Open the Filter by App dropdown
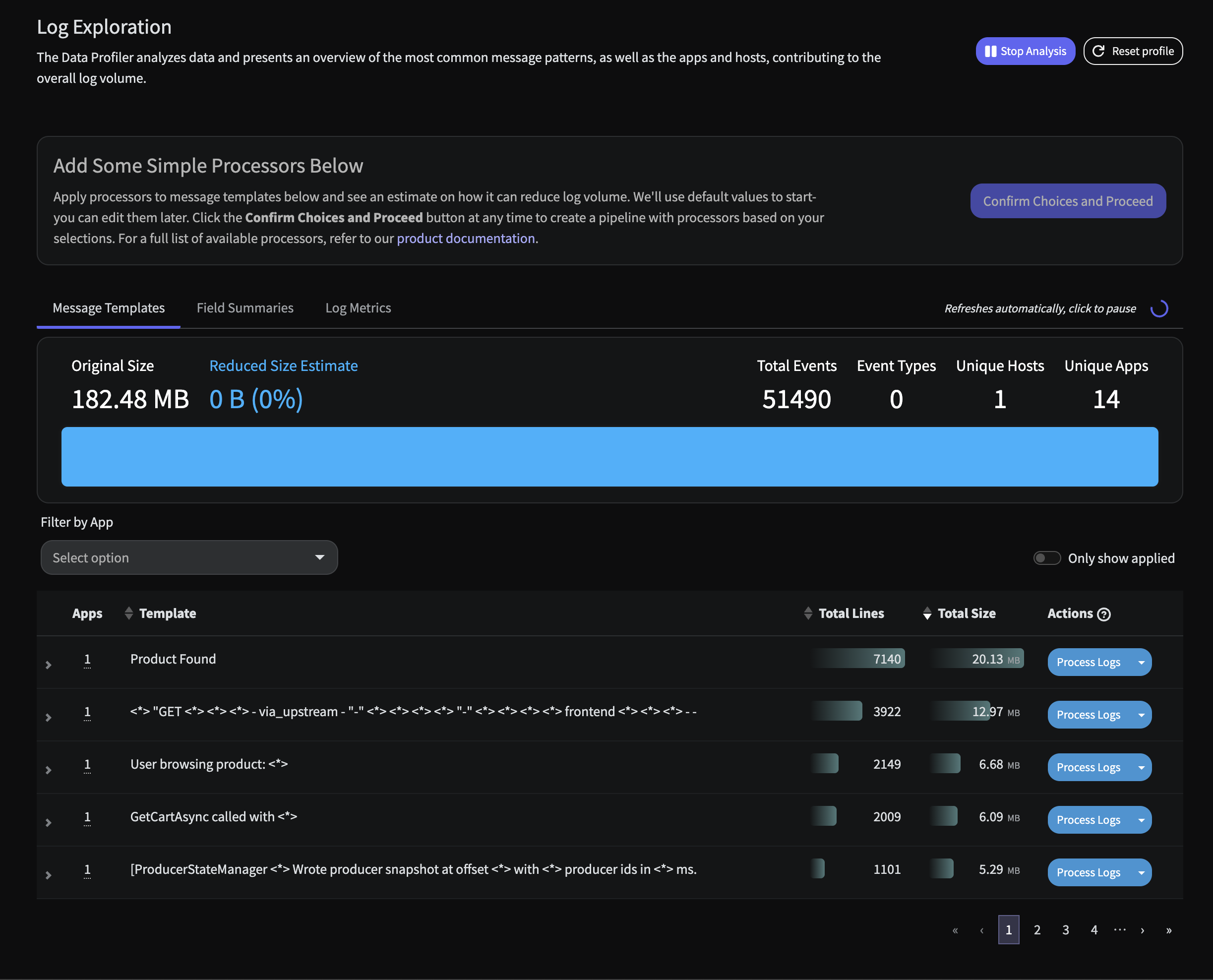 (x=189, y=558)
